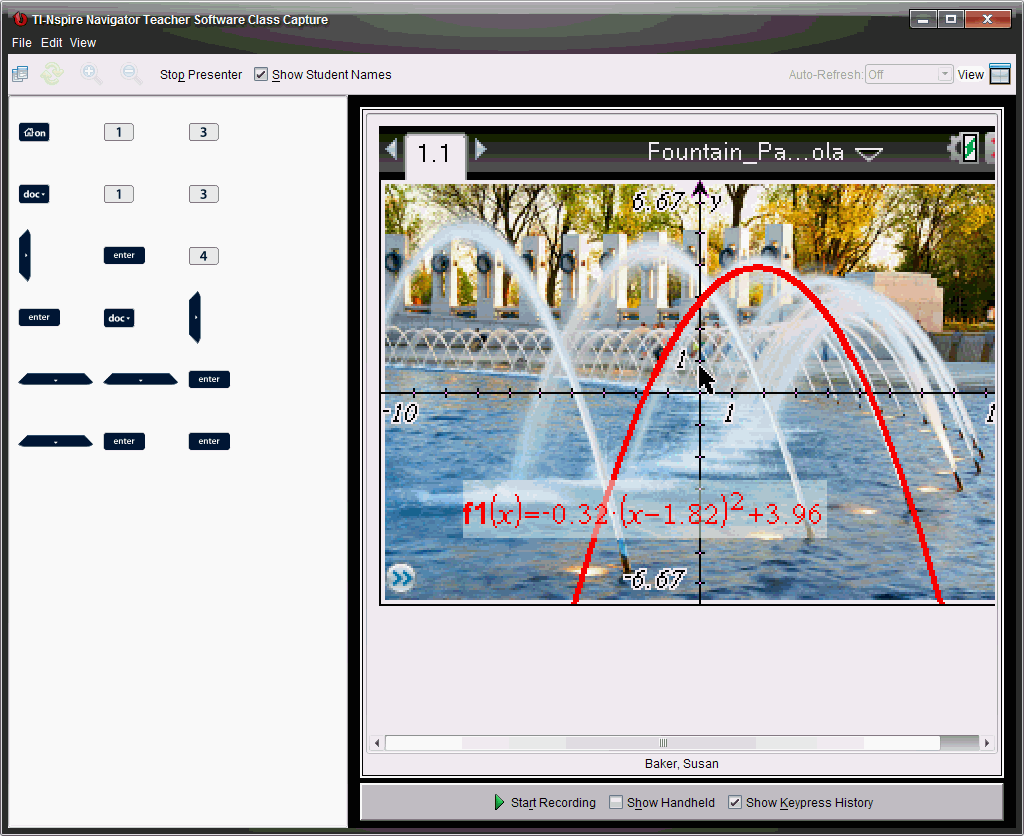Click the View layout grid icon
Screen dimensions: 1024x836
coord(1000,74)
